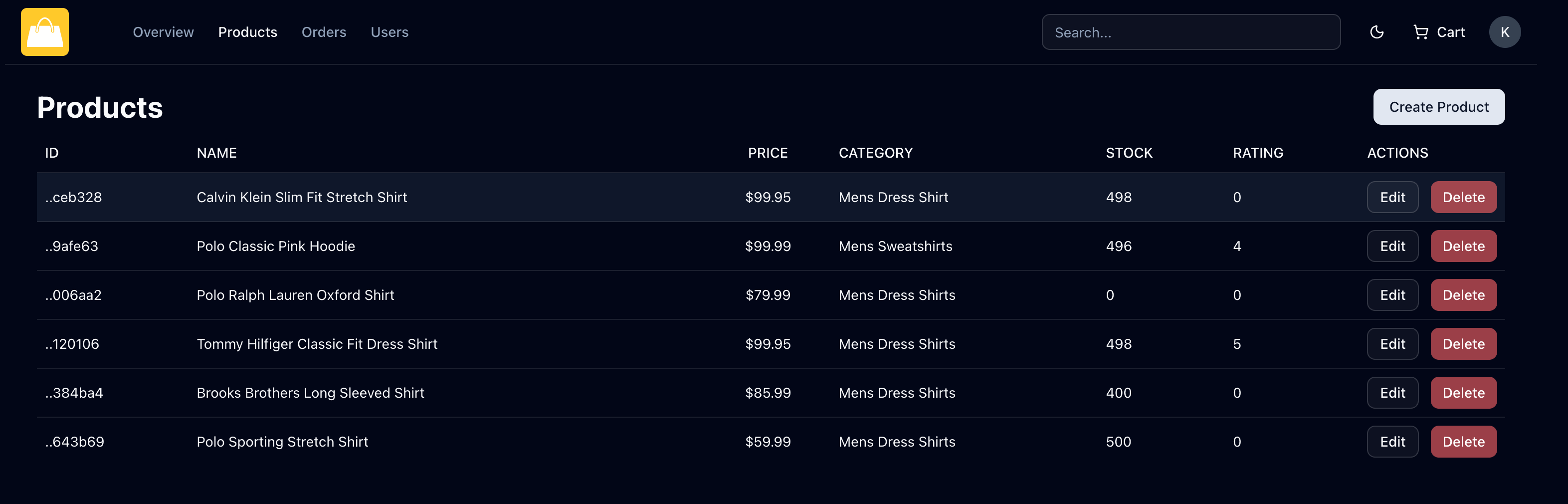This screenshot has height=504, width=1568.
Task: Open the Users page
Action: pos(390,32)
